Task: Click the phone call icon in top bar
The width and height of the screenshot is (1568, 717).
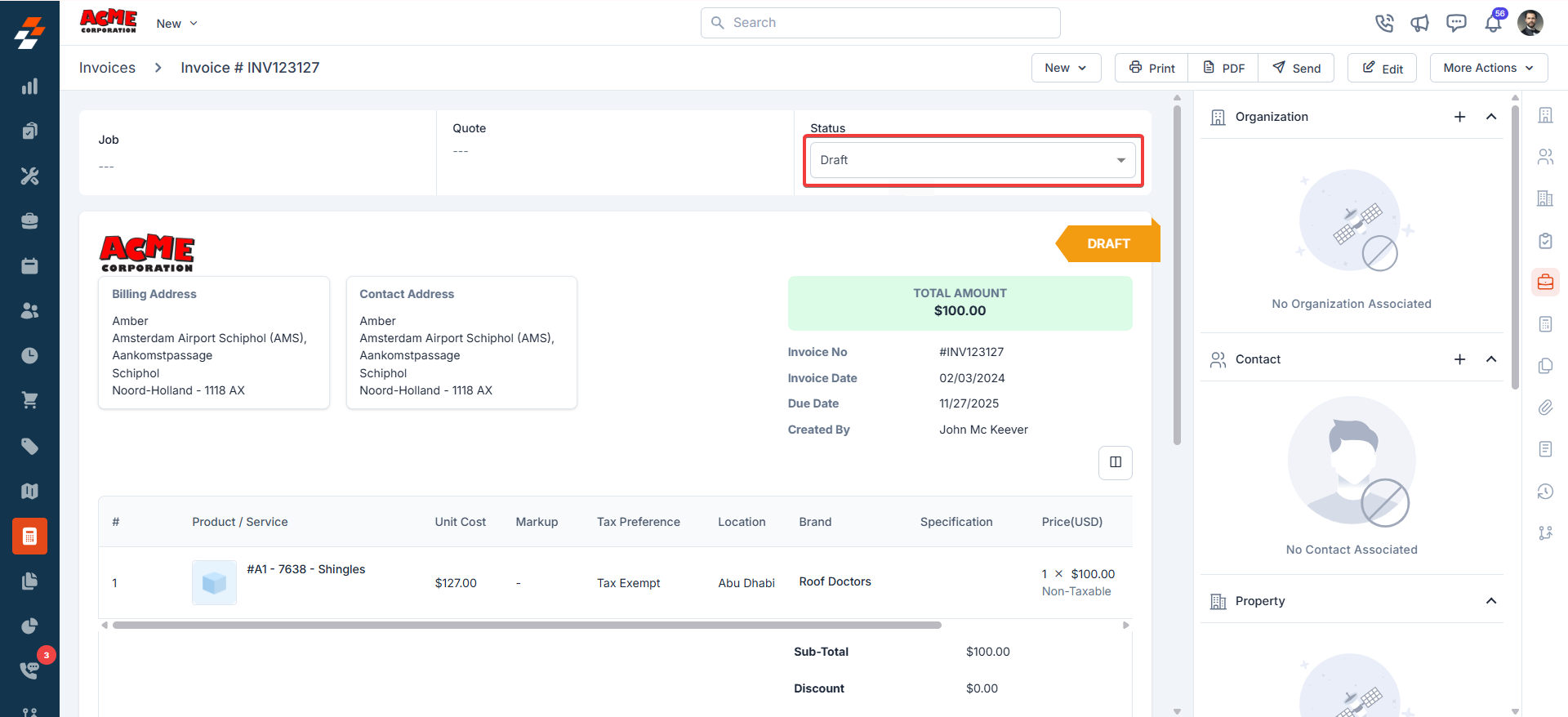Action: point(1384,23)
